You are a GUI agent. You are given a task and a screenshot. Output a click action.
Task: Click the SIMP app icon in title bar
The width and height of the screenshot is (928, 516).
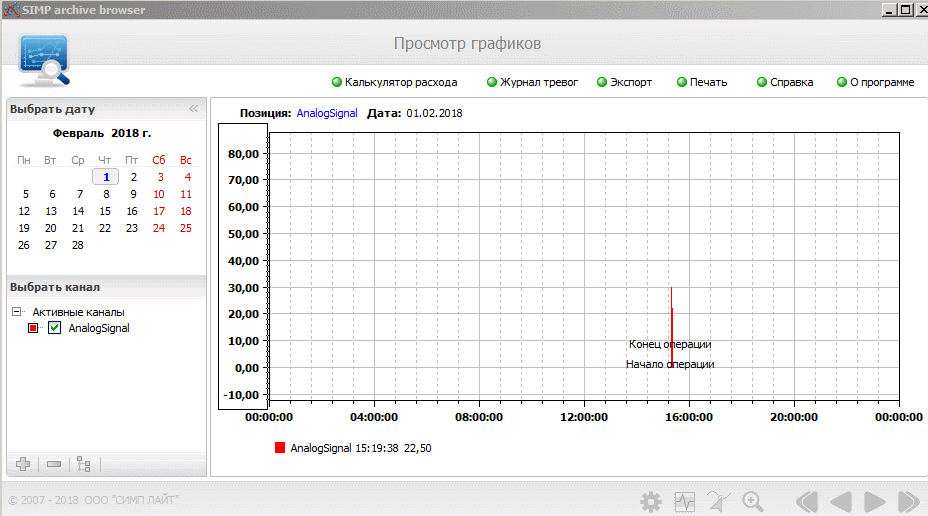[11, 9]
